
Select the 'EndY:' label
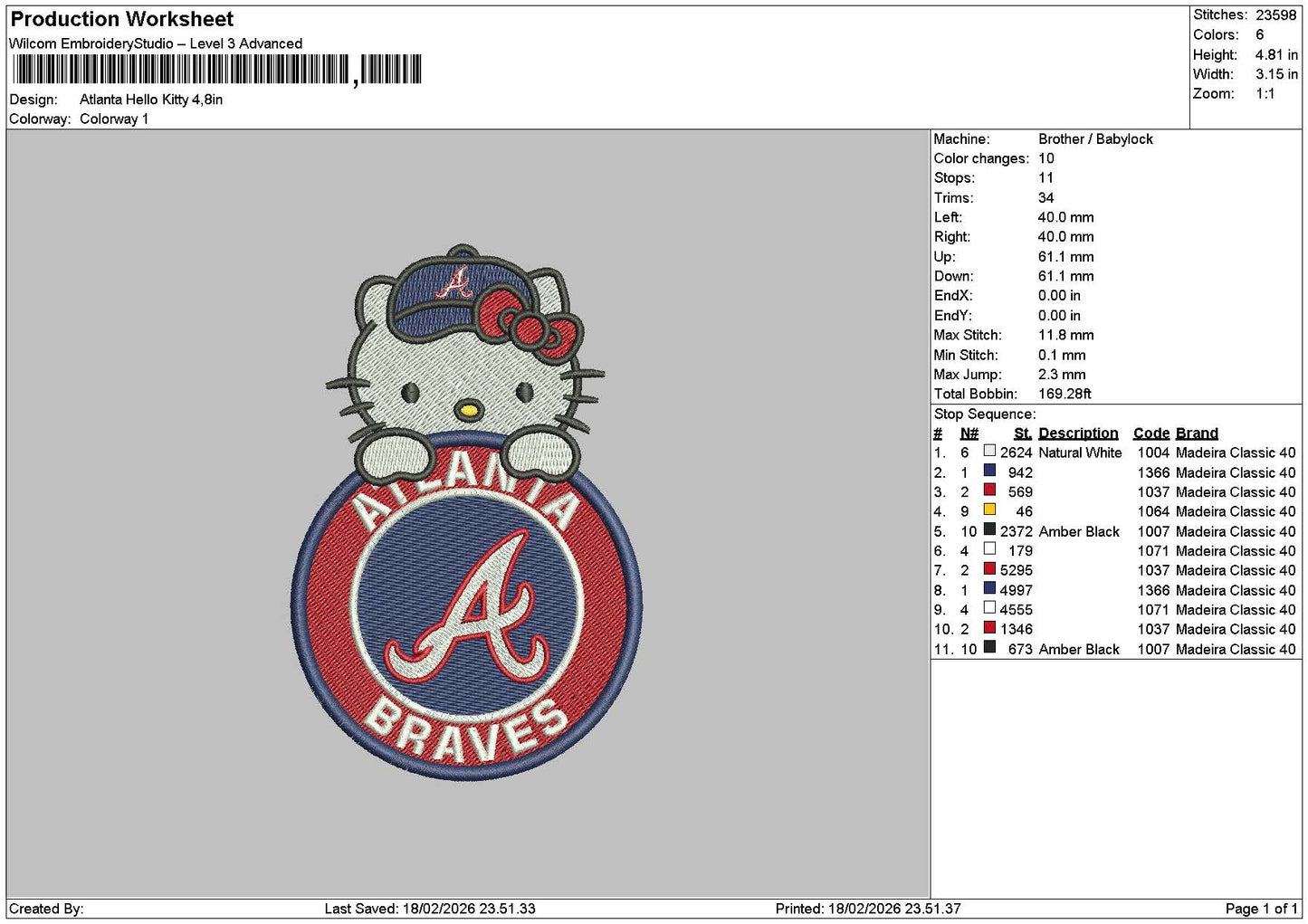(953, 316)
